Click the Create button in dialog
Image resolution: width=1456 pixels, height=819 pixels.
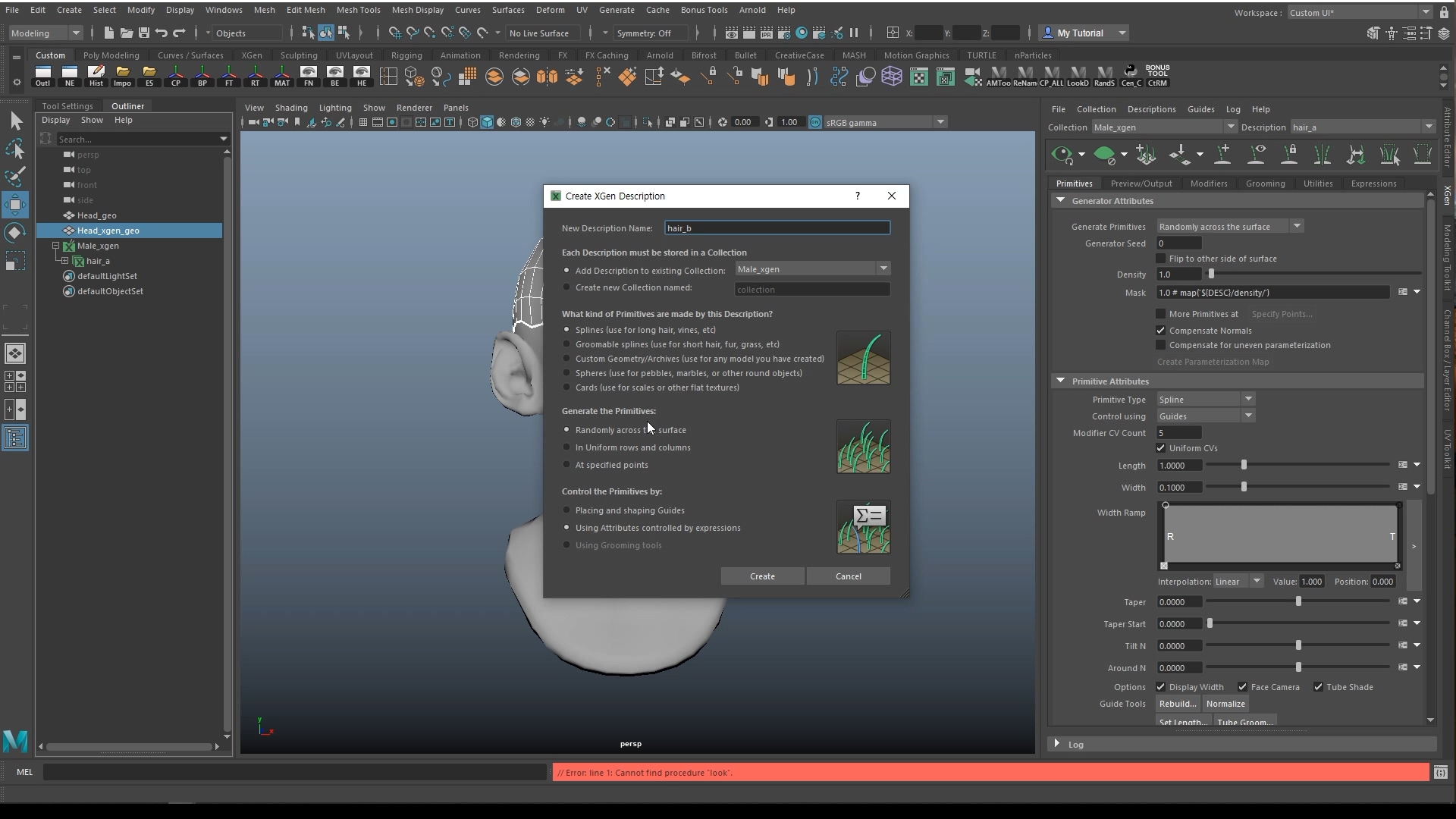coord(762,576)
